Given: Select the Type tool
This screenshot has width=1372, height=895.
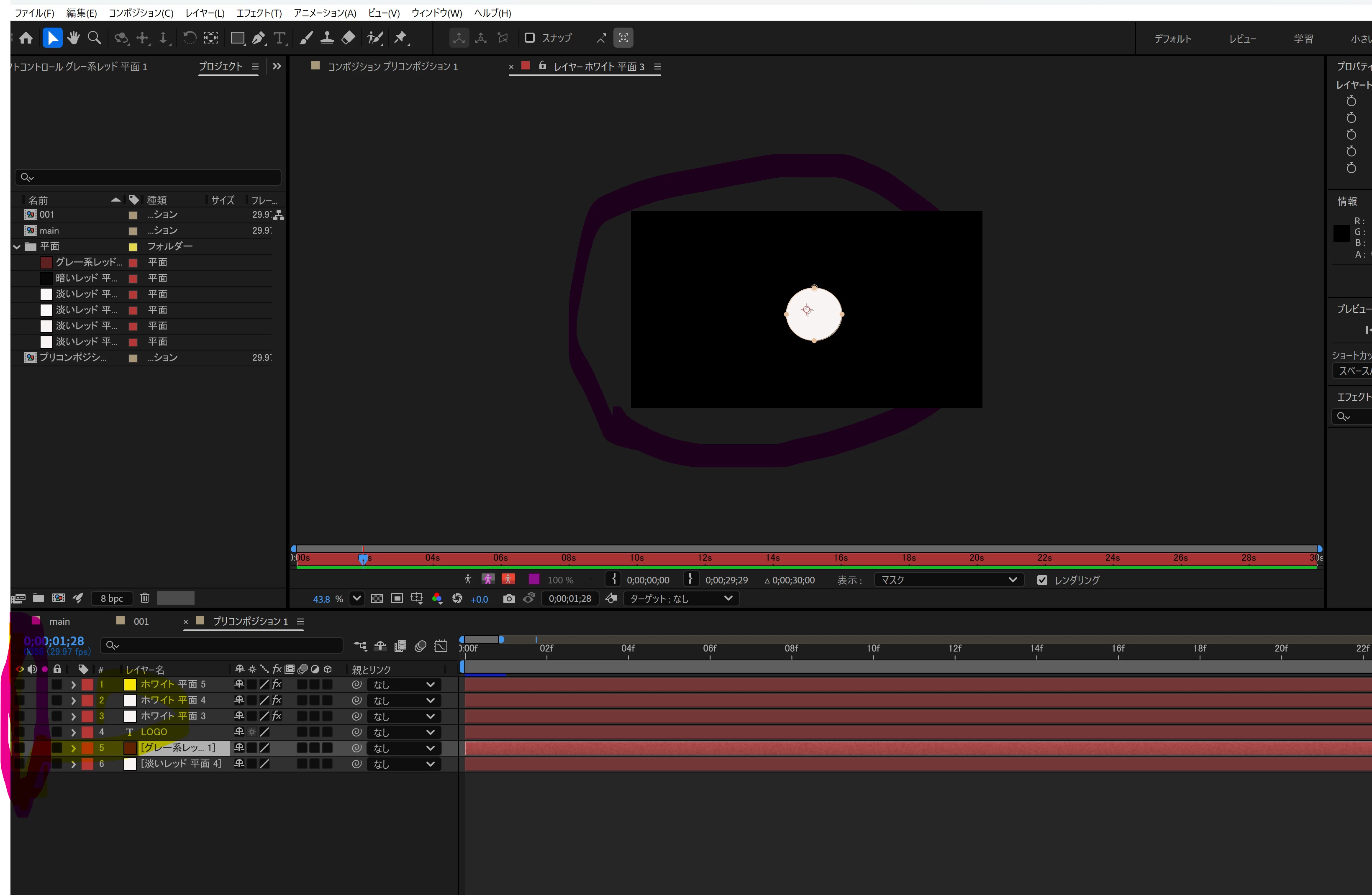Looking at the screenshot, I should pyautogui.click(x=280, y=38).
